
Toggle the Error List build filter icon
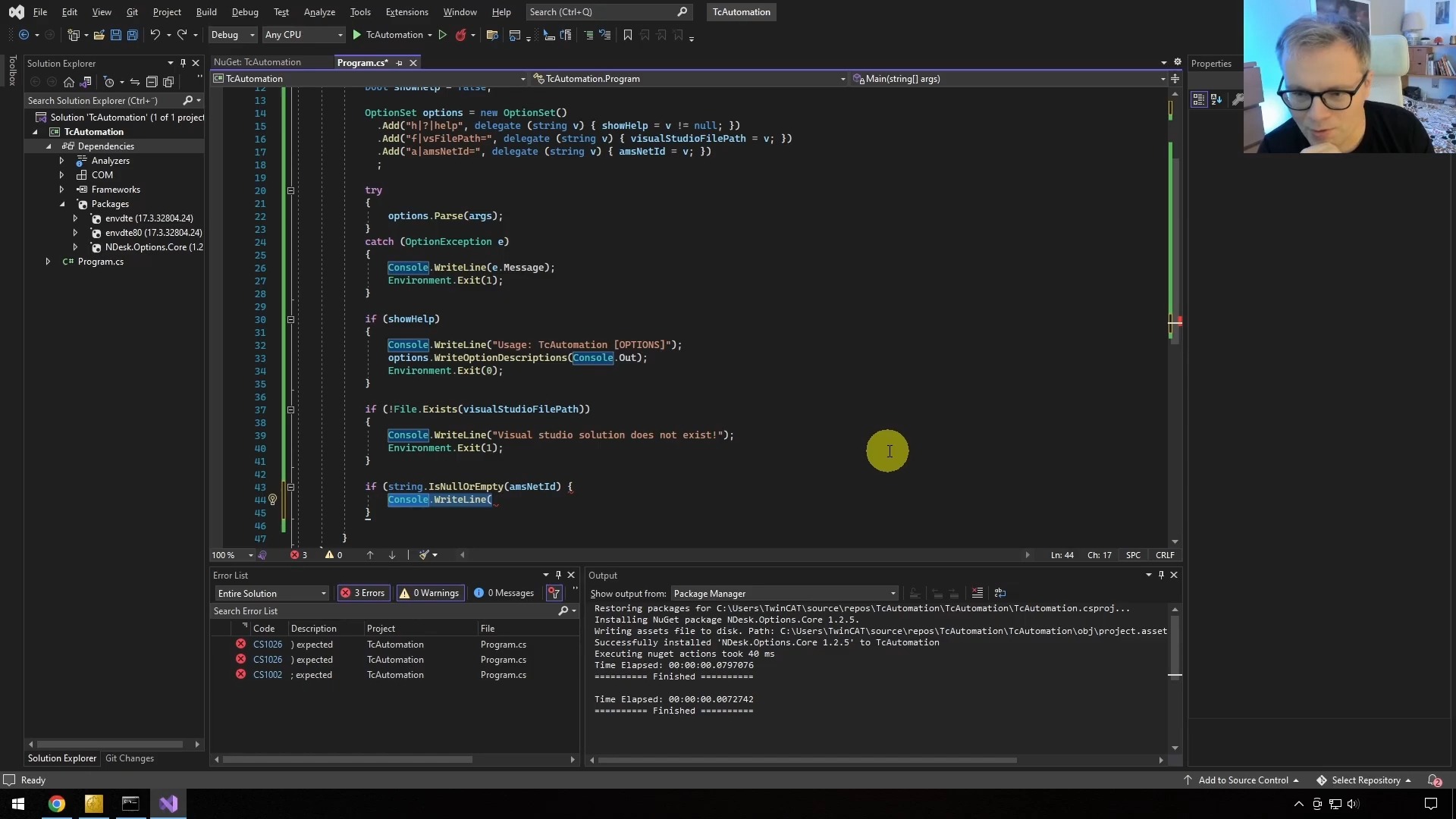554,593
